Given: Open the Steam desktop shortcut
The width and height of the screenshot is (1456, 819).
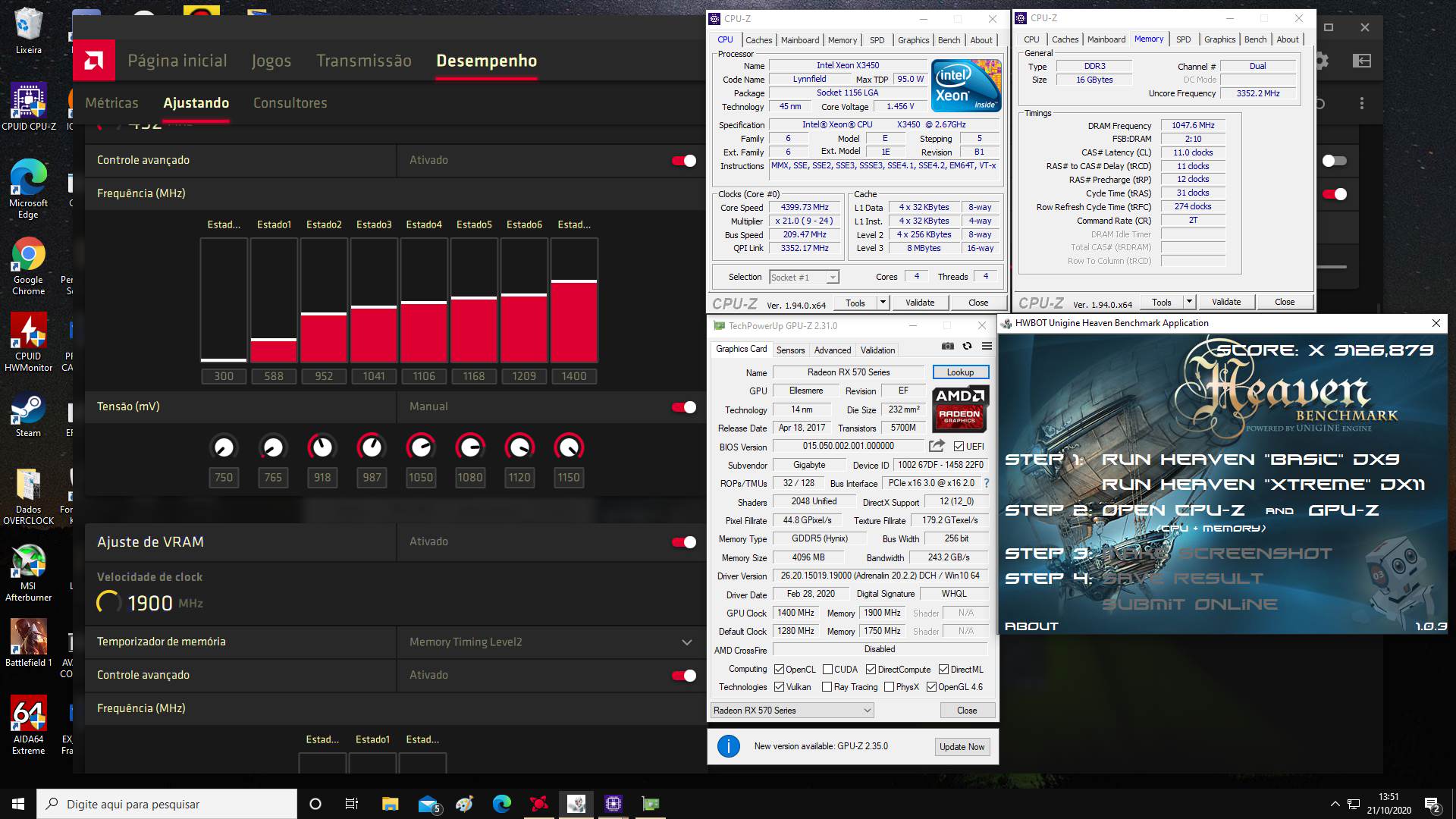Looking at the screenshot, I should pyautogui.click(x=28, y=416).
